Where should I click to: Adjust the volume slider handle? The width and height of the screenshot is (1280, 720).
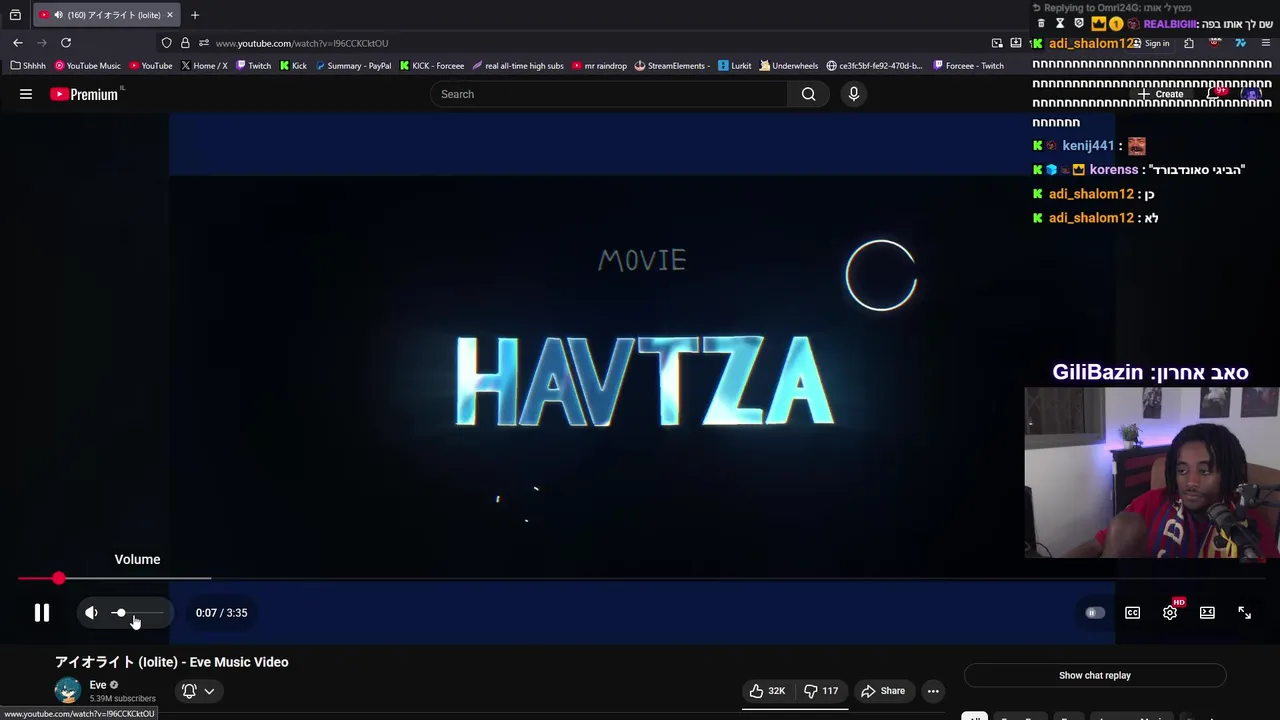tap(120, 613)
